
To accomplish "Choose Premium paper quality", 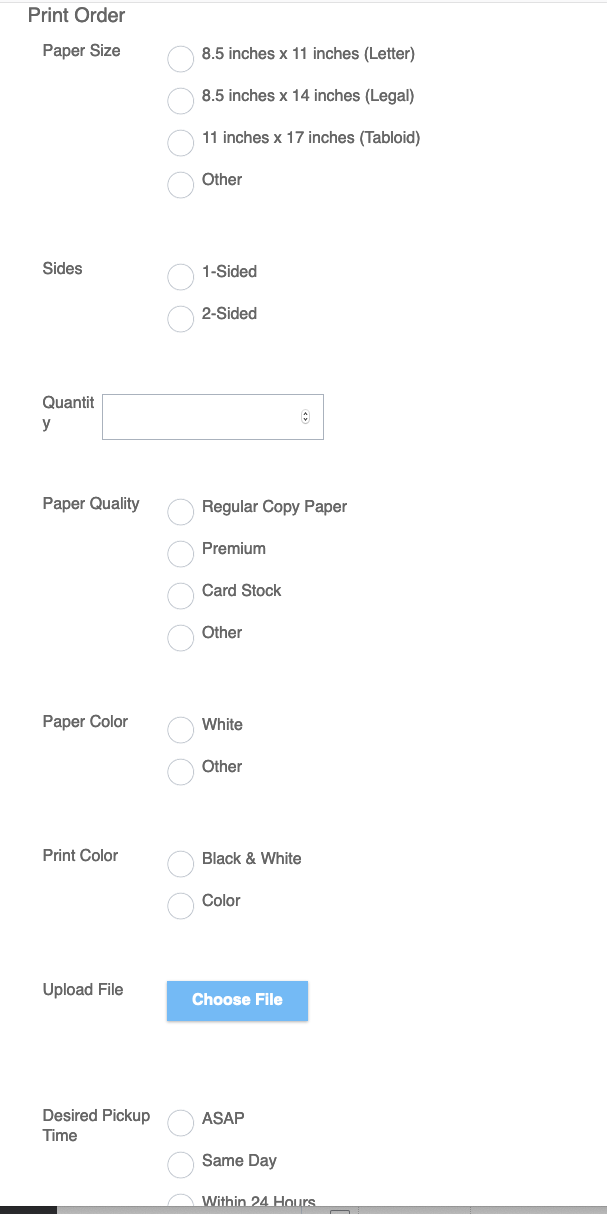I will tap(180, 554).
